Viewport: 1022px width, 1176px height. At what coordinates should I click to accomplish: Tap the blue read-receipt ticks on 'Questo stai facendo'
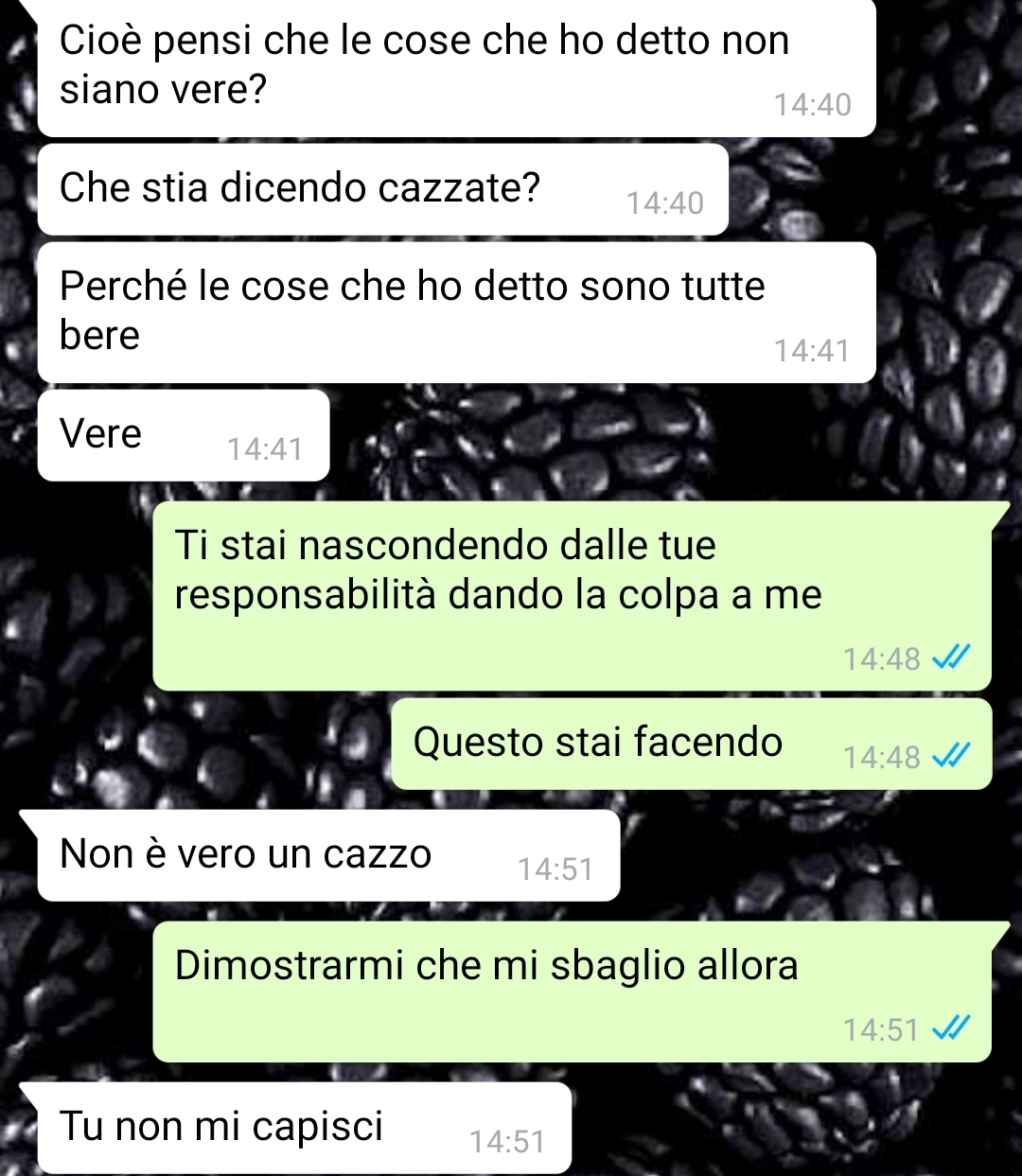pyautogui.click(x=951, y=756)
